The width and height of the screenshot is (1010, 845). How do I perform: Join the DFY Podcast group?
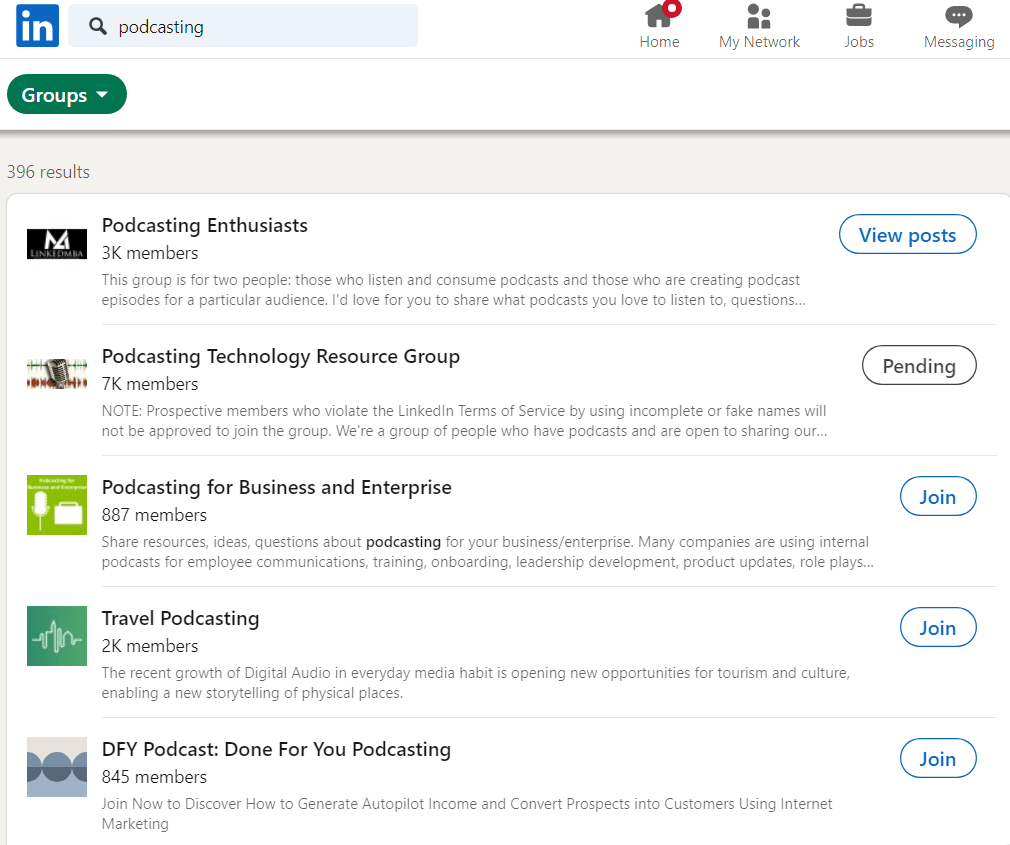tap(937, 759)
